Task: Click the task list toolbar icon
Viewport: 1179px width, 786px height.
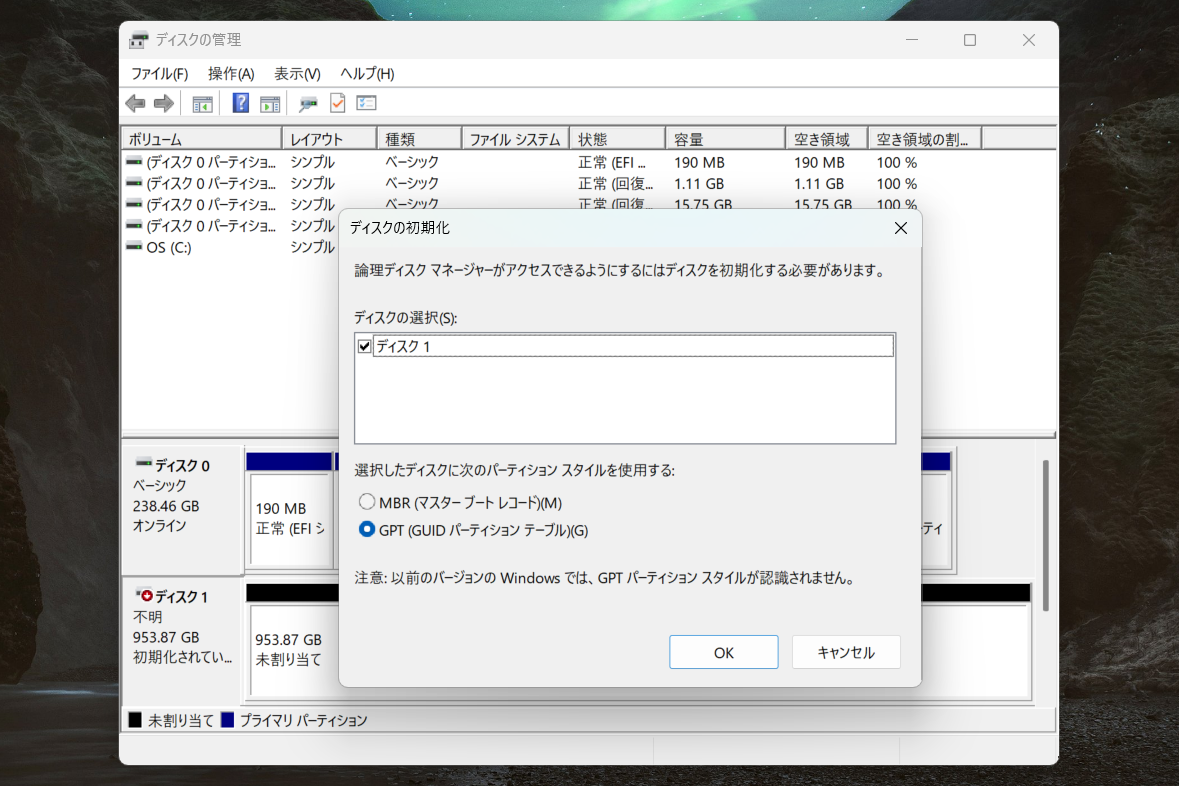Action: pyautogui.click(x=366, y=103)
